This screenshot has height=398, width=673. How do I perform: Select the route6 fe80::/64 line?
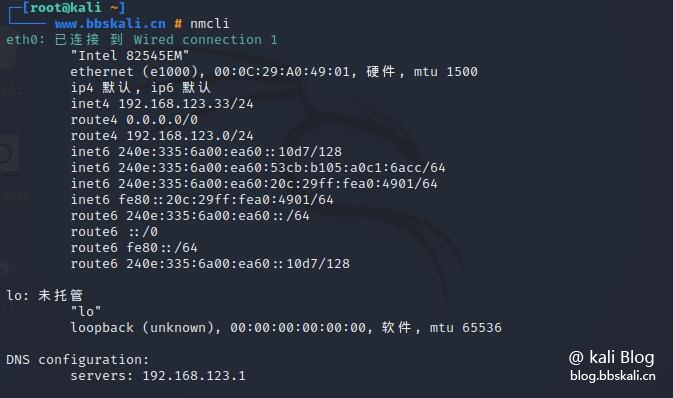(134, 248)
